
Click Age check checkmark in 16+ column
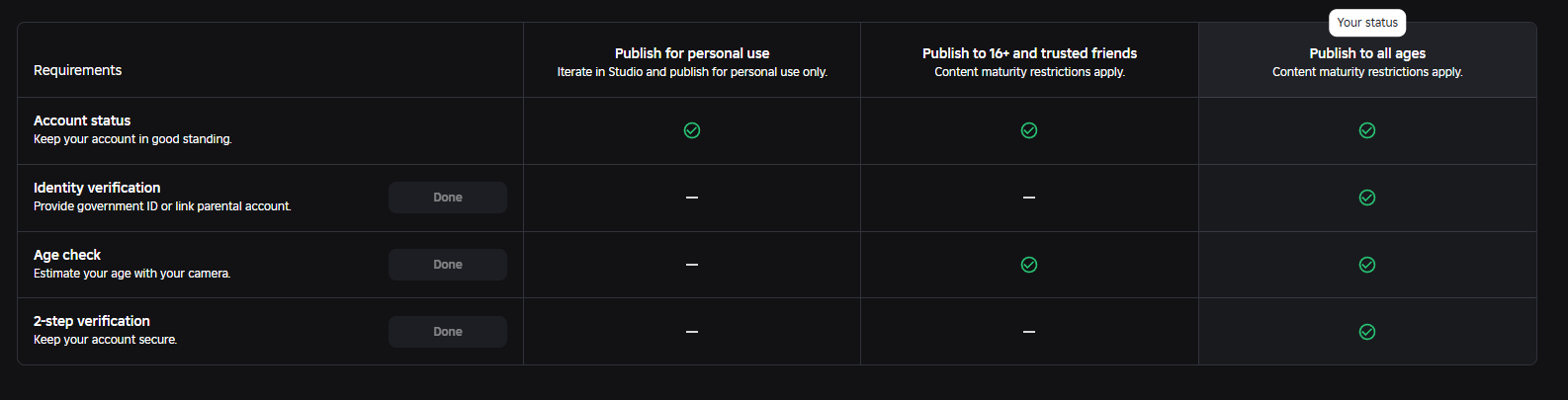pos(1029,265)
